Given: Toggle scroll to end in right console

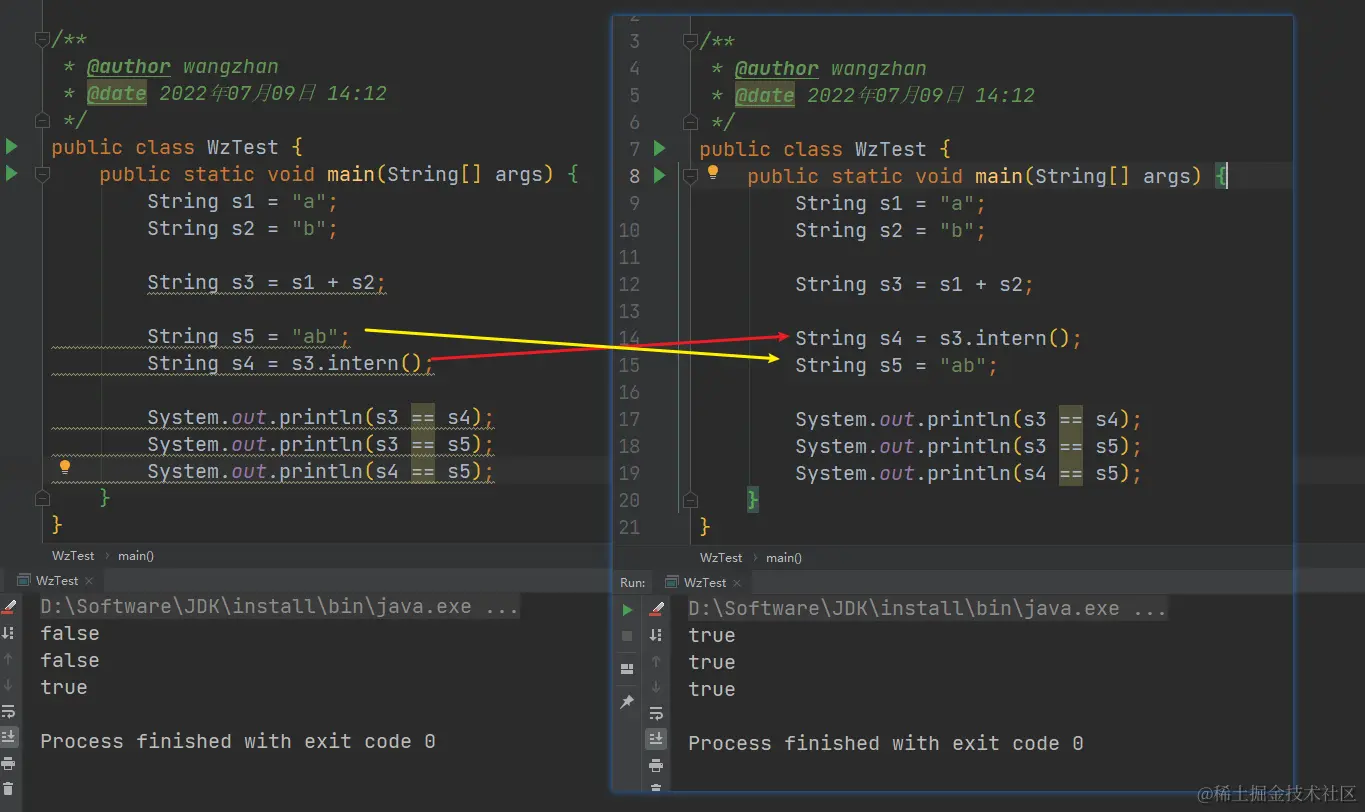Looking at the screenshot, I should (656, 739).
